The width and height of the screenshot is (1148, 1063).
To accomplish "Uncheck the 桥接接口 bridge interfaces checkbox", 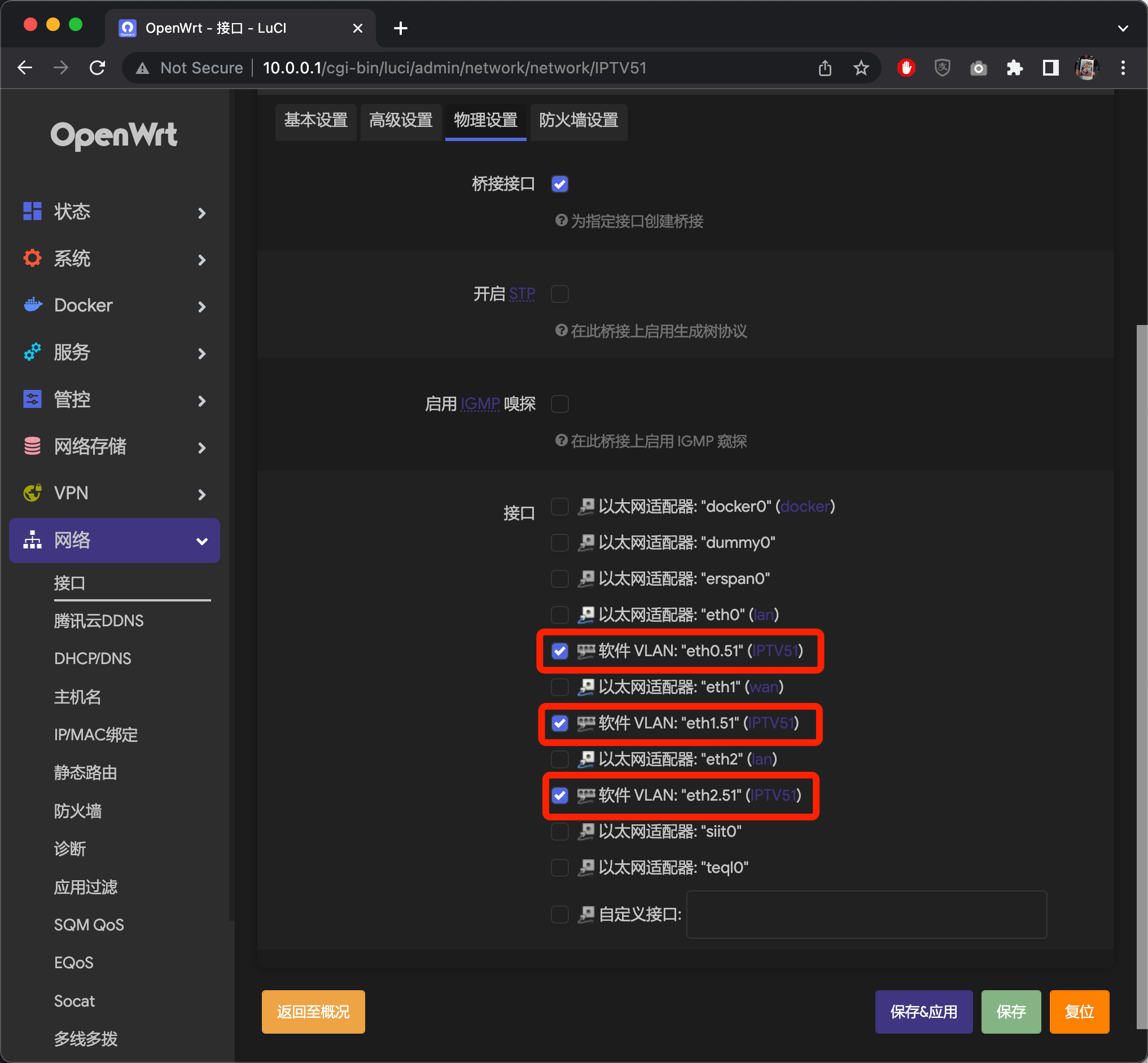I will tap(559, 183).
